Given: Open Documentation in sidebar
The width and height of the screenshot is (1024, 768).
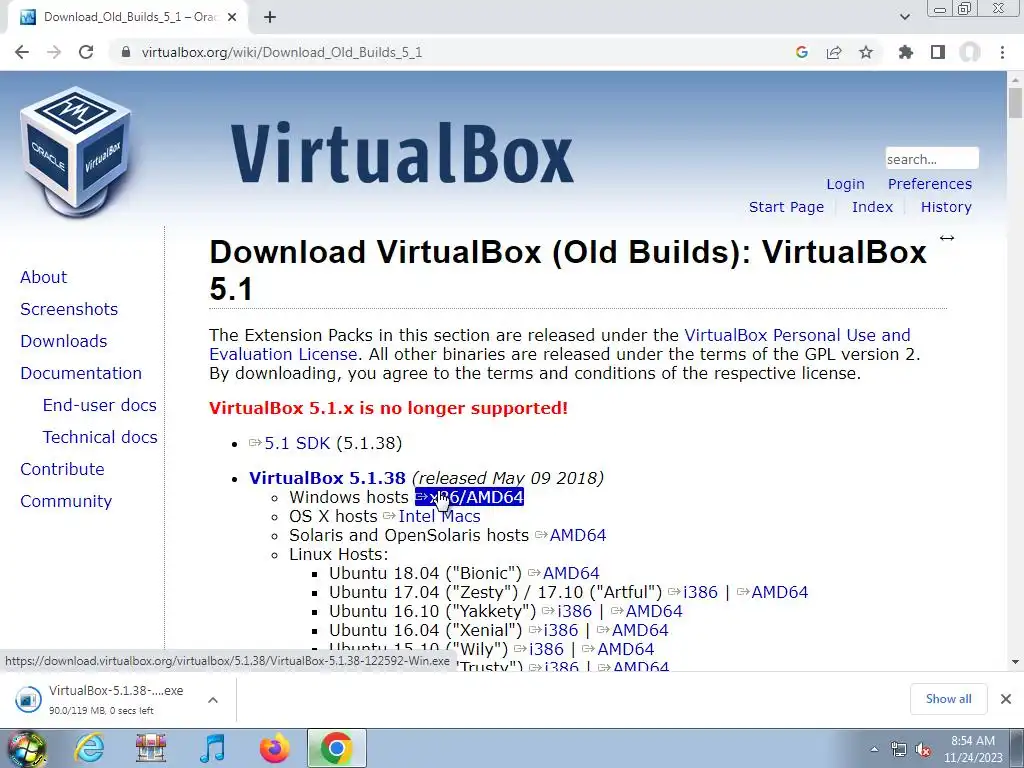Looking at the screenshot, I should (81, 373).
